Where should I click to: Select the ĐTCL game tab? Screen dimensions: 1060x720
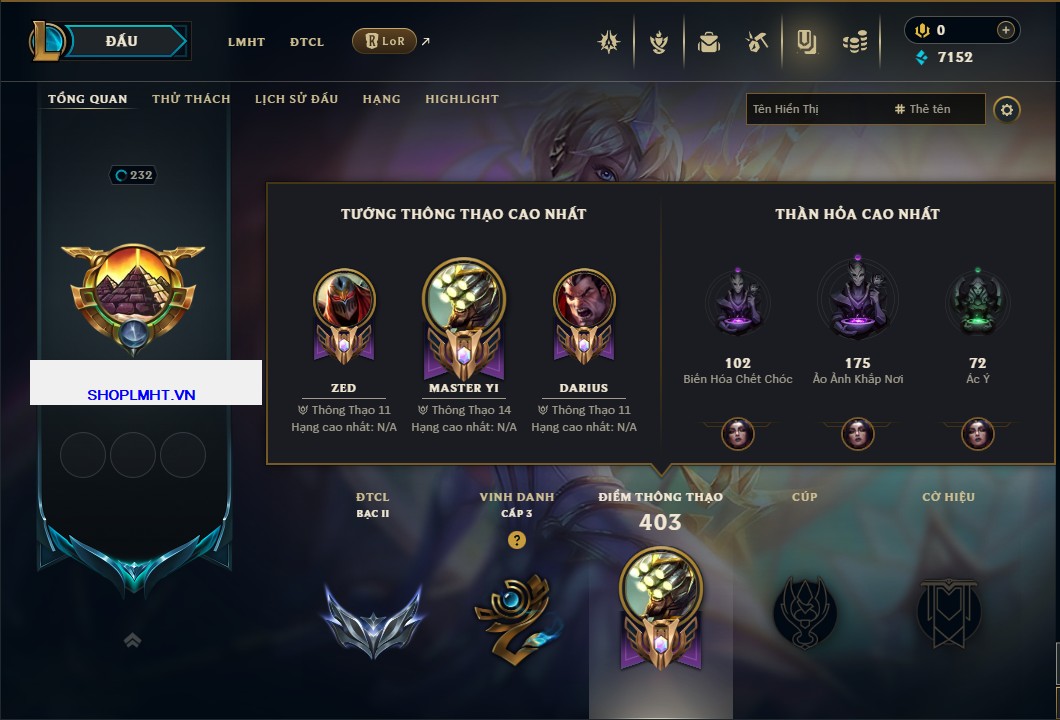pyautogui.click(x=307, y=42)
